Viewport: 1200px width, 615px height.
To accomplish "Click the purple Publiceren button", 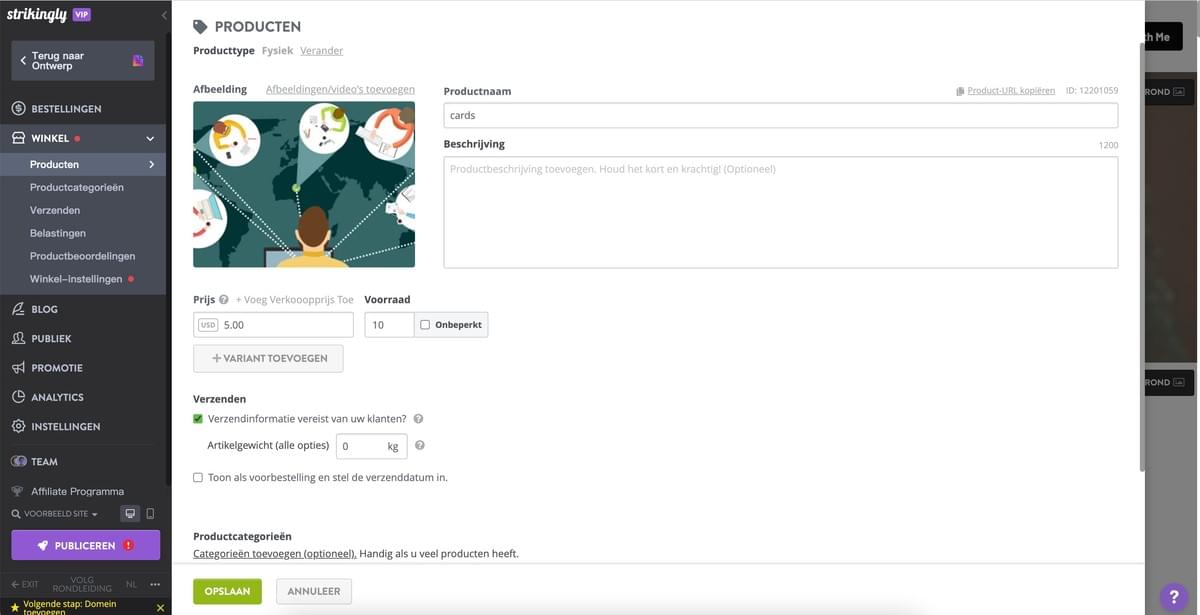I will 85,545.
